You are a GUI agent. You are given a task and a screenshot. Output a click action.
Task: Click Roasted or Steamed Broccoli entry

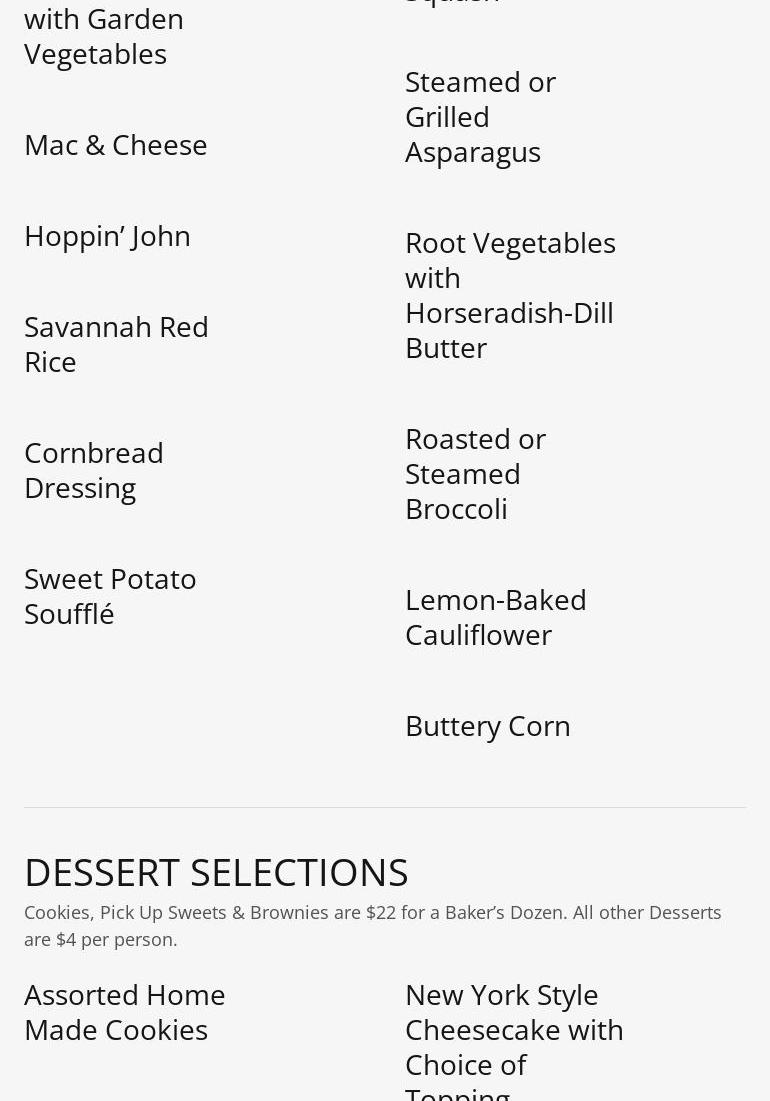[475, 475]
